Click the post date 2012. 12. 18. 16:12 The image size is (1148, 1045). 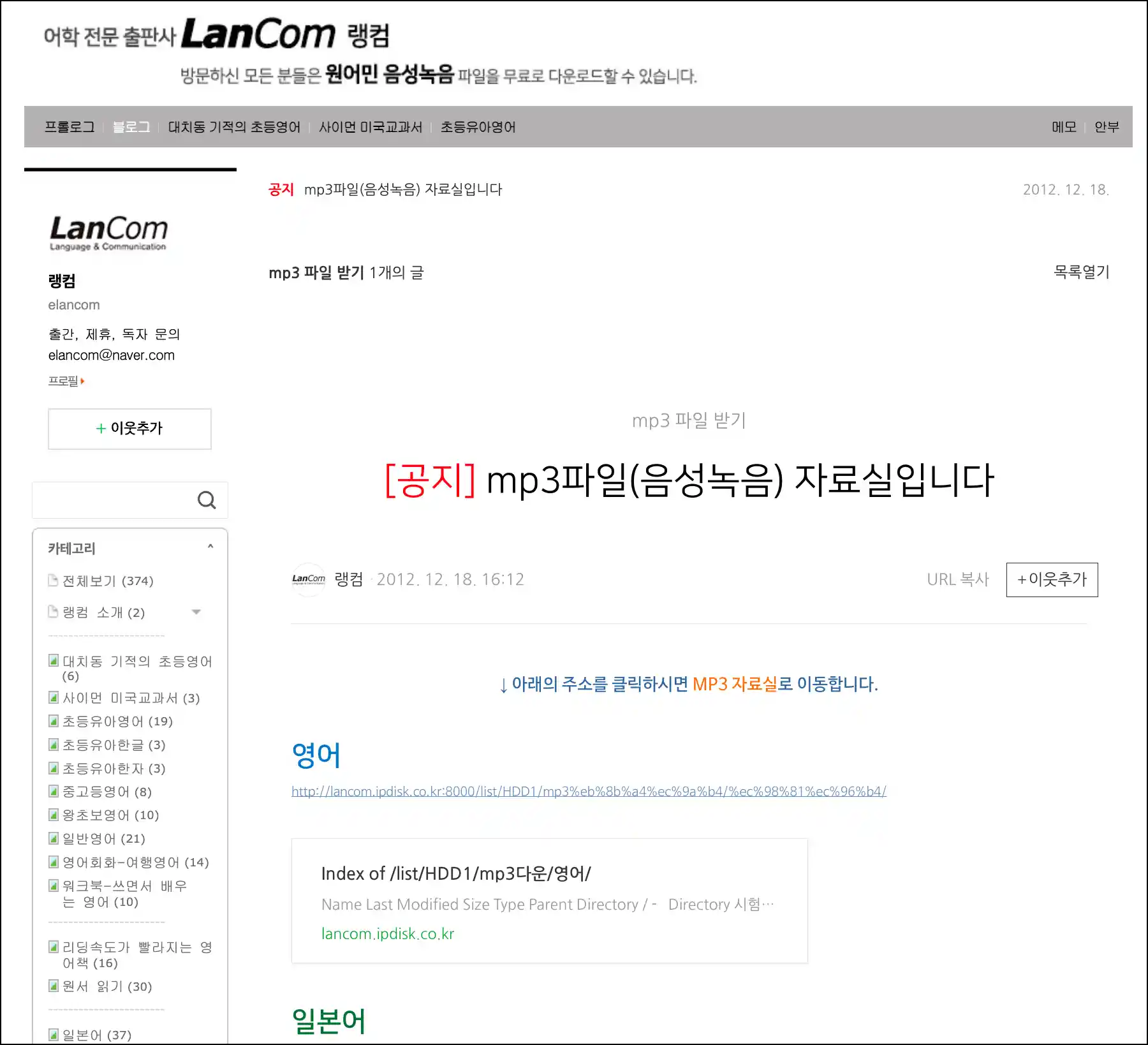tap(450, 579)
